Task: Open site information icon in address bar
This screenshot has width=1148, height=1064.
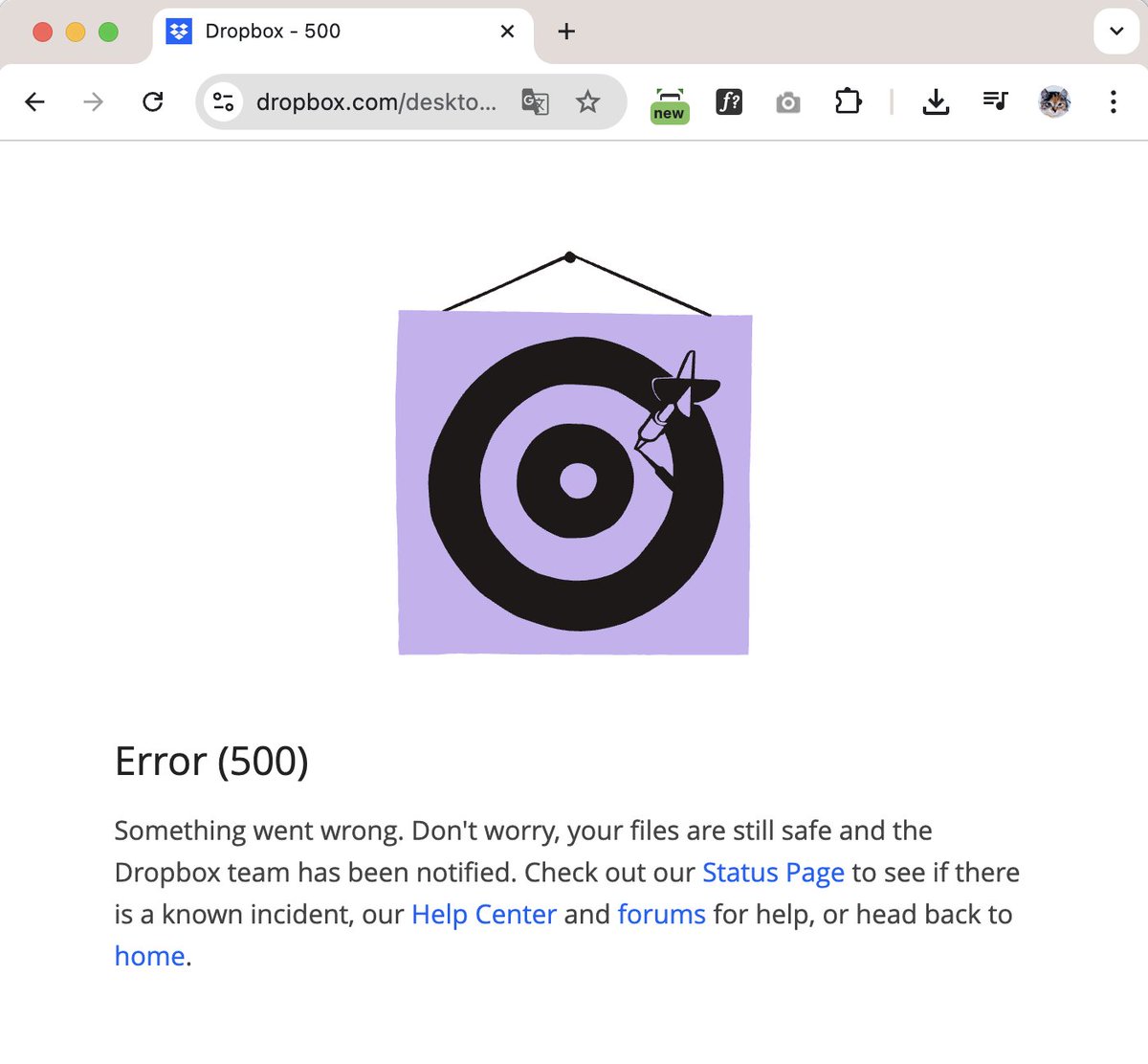Action: coord(224,101)
